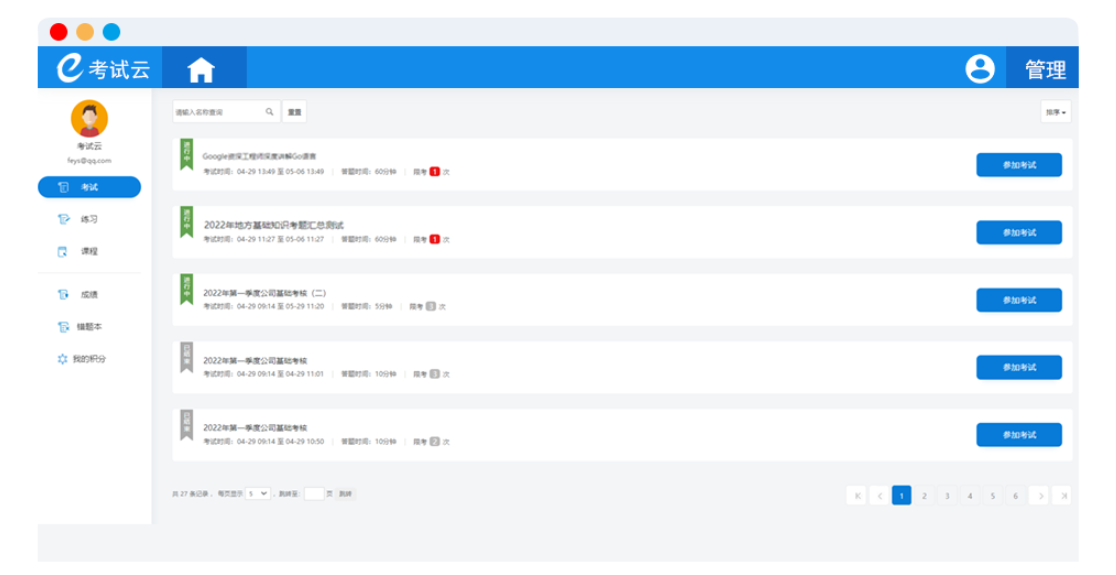The width and height of the screenshot is (1116, 575).
Task: Open 课程 from the sidebar menu
Action: pyautogui.click(x=88, y=252)
